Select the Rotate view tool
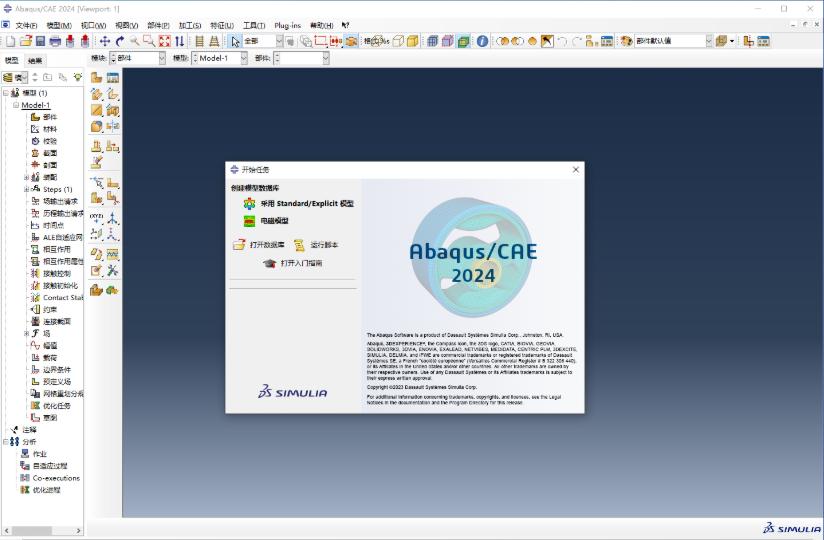This screenshot has width=824, height=540. [x=120, y=41]
